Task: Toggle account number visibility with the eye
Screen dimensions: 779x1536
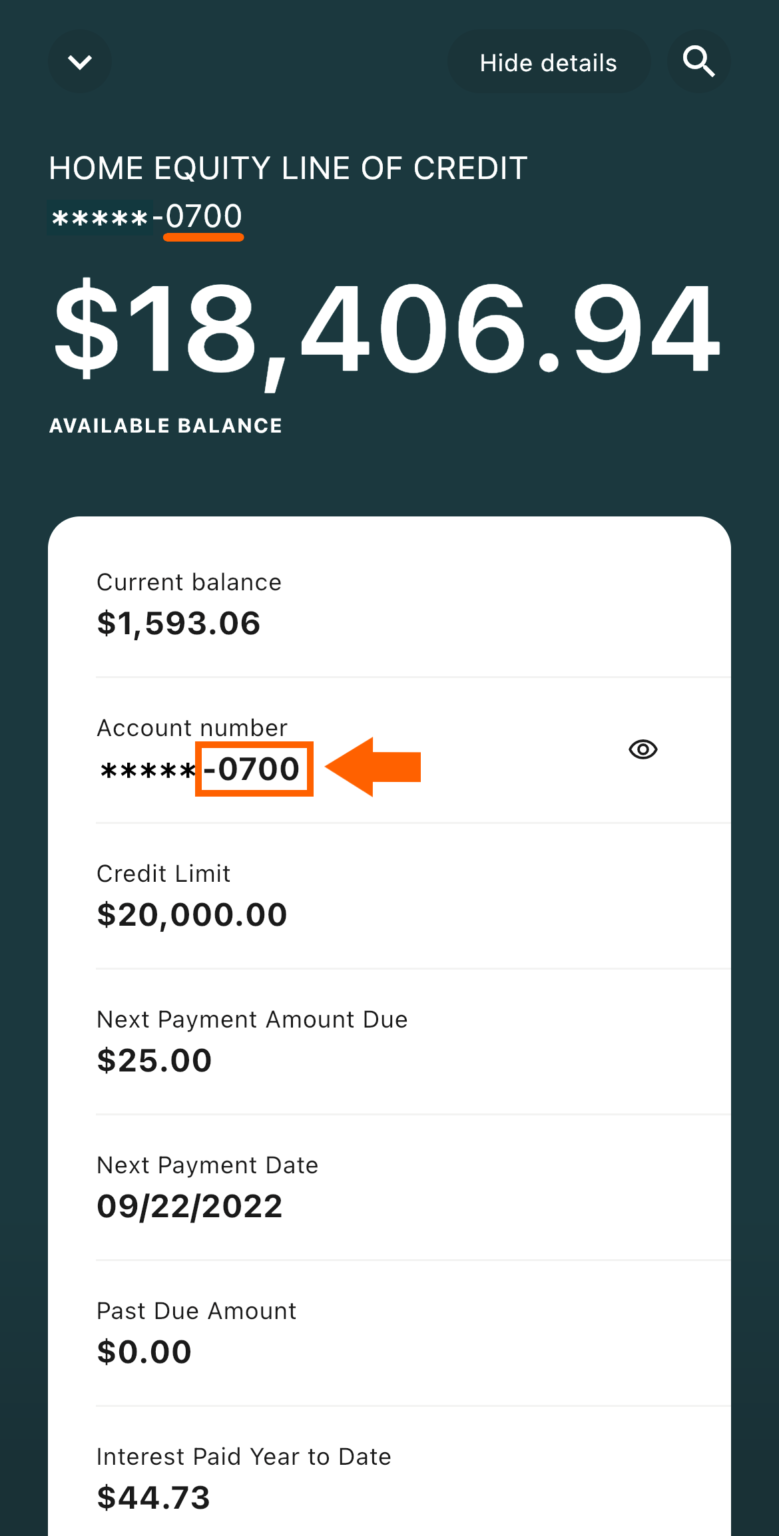Action: [x=642, y=749]
